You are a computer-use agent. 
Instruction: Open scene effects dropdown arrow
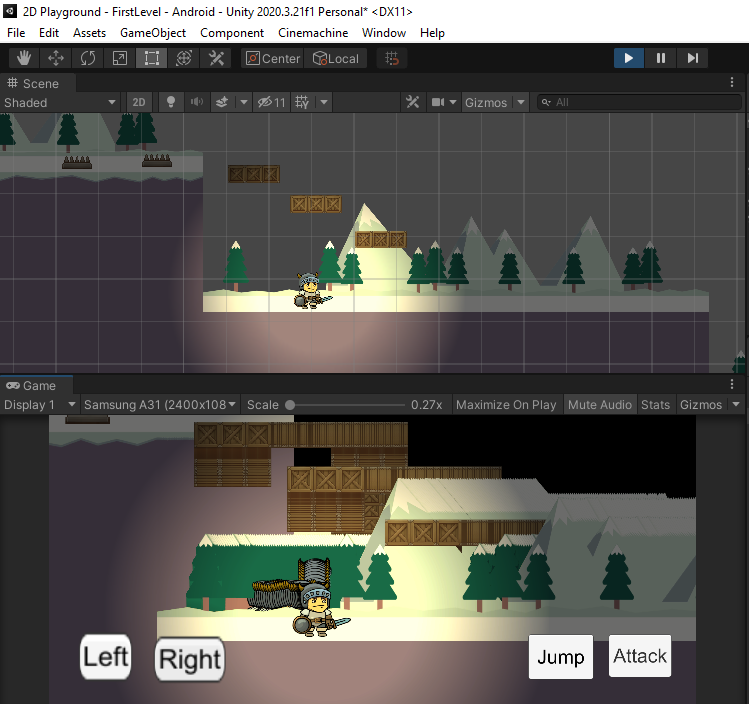[x=244, y=102]
